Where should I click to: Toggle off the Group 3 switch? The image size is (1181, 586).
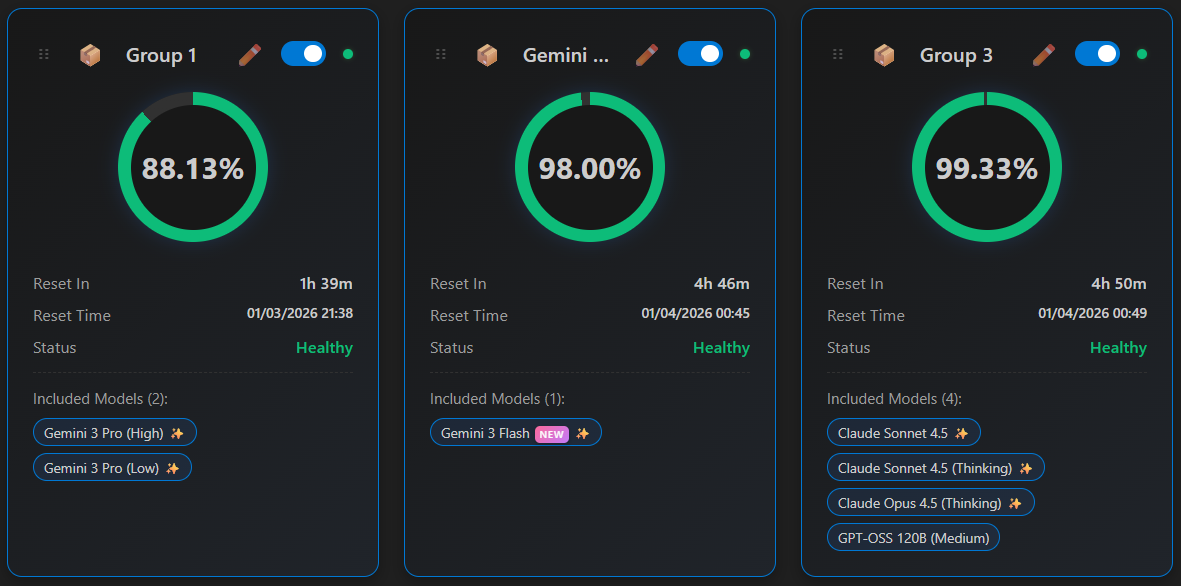(1097, 53)
